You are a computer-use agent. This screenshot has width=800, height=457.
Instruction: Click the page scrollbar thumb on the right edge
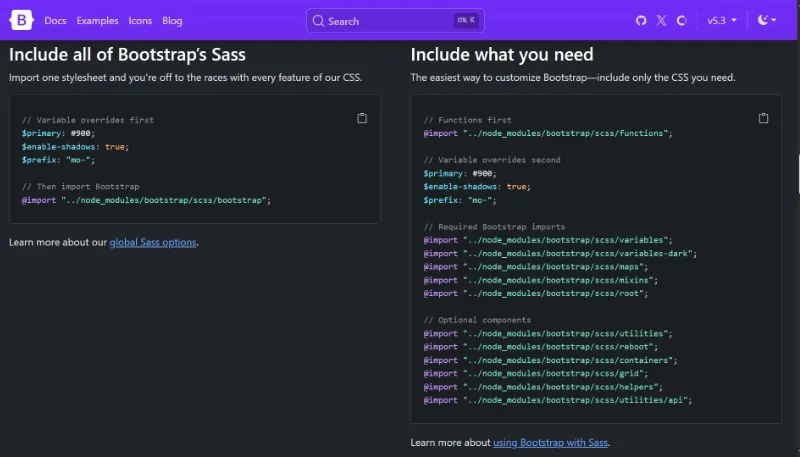pyautogui.click(x=798, y=173)
